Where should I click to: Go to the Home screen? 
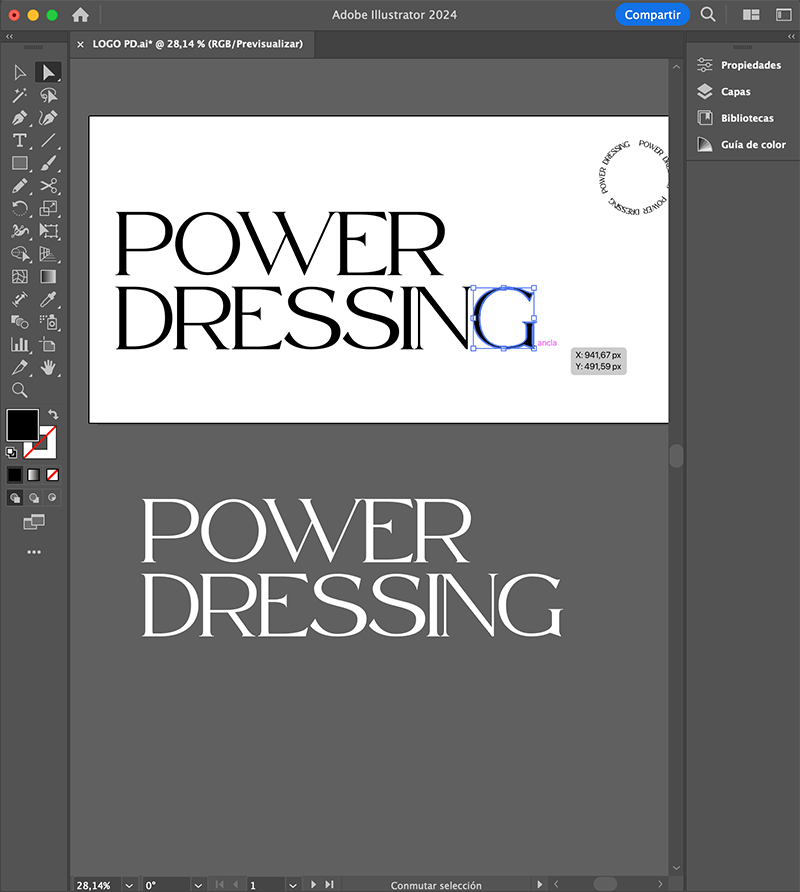[80, 15]
